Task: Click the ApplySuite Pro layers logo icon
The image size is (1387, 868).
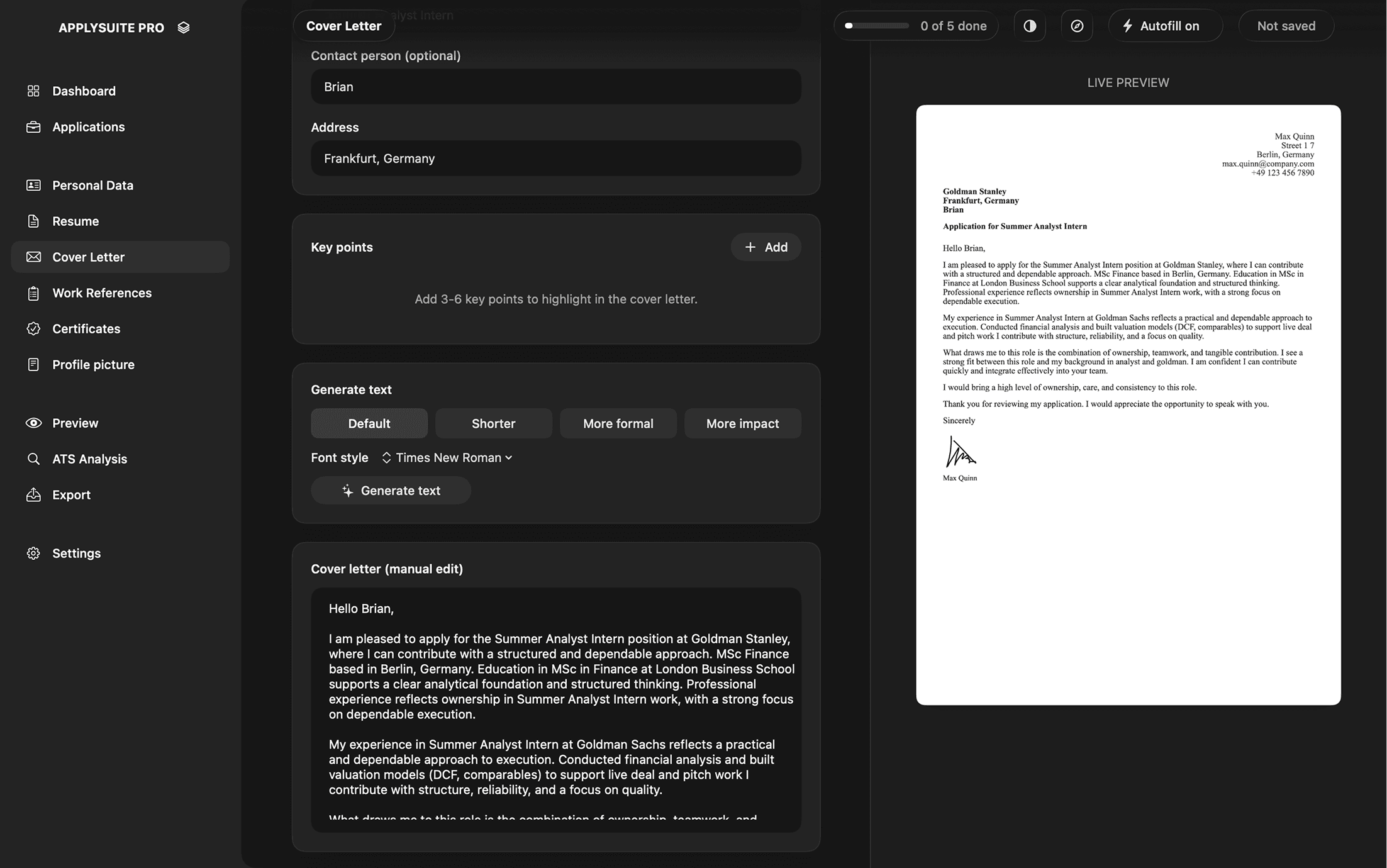Action: point(184,28)
